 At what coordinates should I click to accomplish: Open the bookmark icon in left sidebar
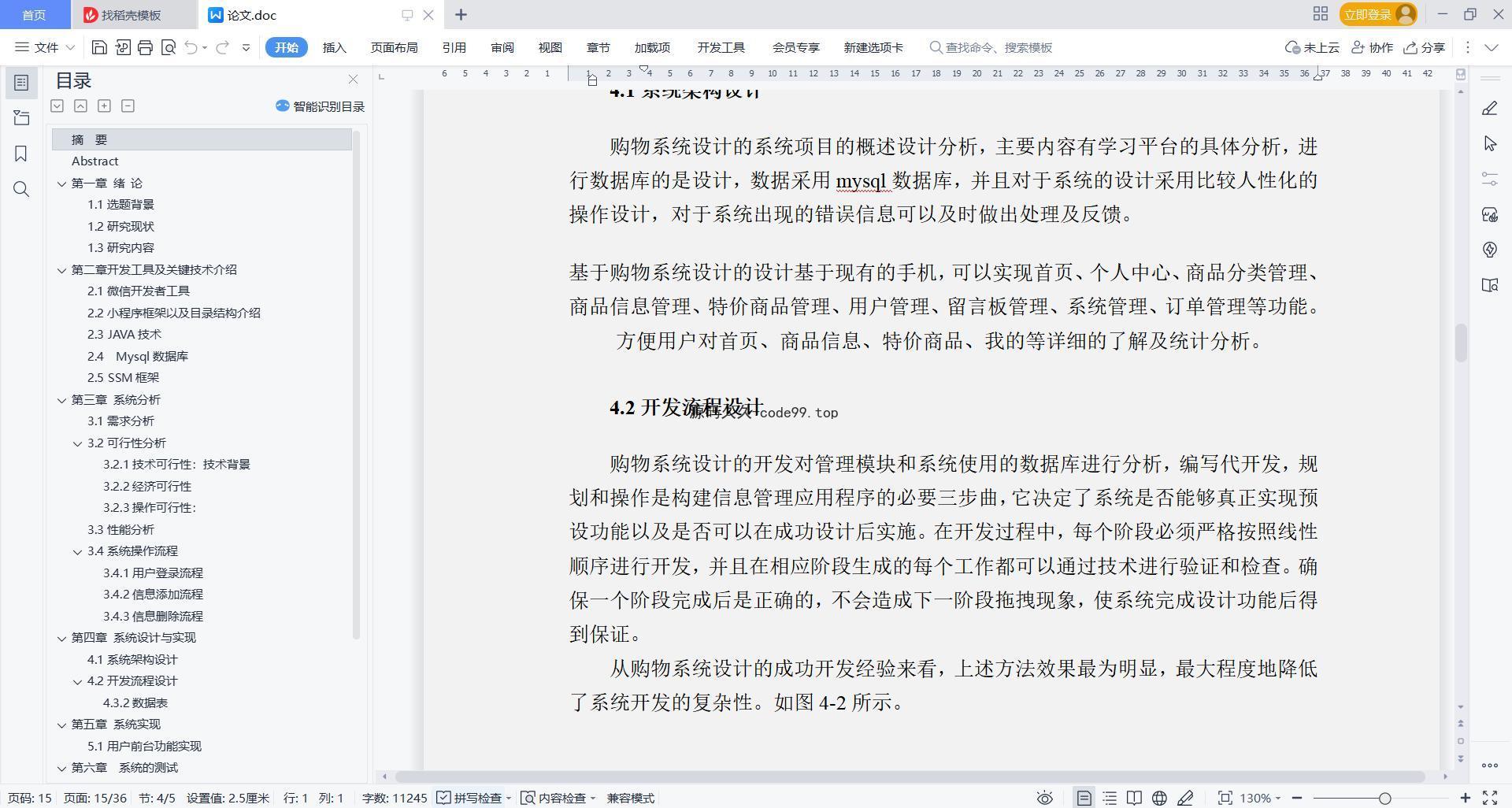[21, 154]
